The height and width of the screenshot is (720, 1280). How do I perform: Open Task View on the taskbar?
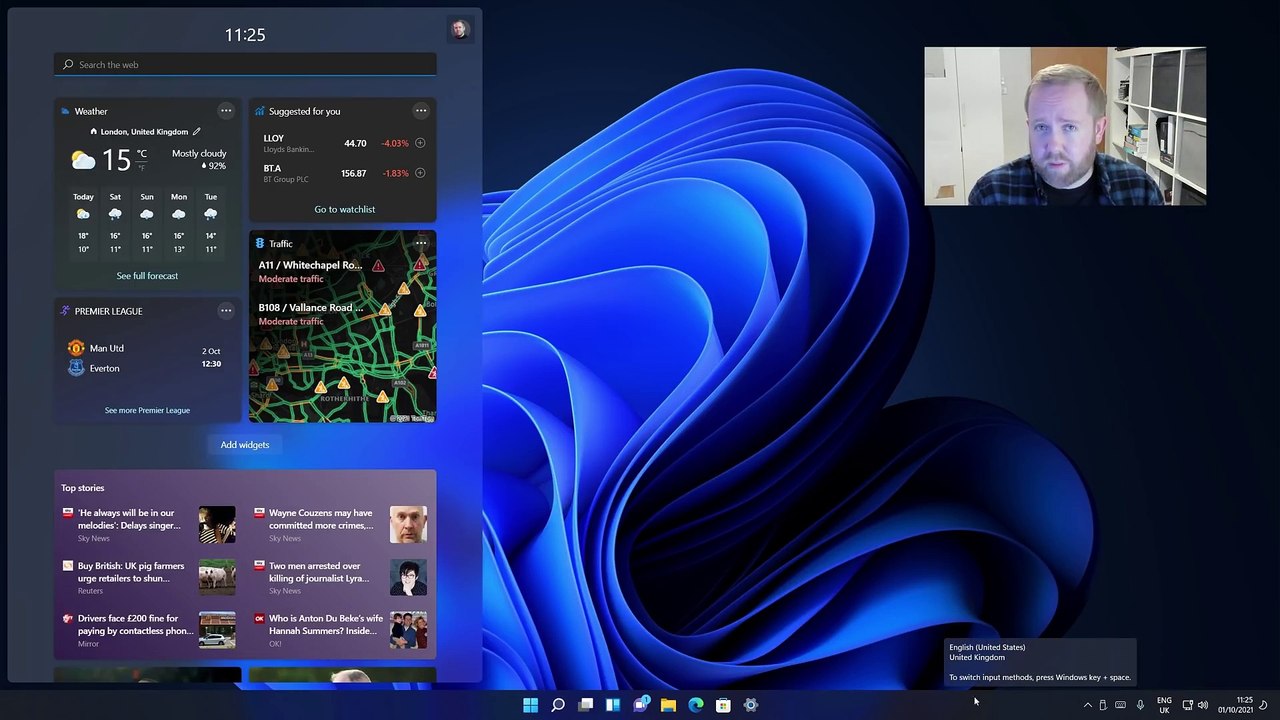pyautogui.click(x=586, y=705)
